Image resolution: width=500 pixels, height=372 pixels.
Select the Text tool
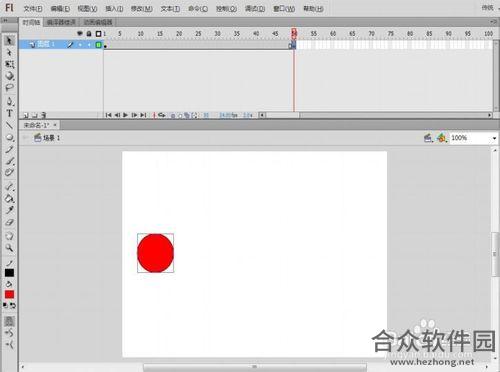[9, 113]
